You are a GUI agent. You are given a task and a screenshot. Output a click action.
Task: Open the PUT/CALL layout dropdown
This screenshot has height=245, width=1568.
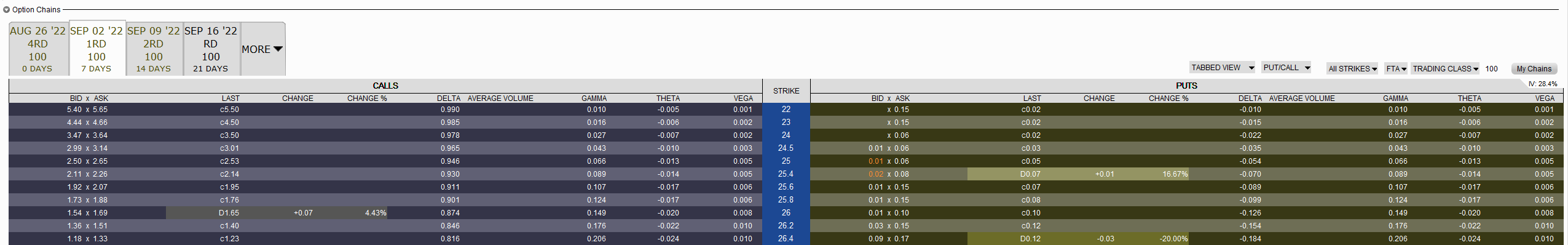[x=1286, y=68]
